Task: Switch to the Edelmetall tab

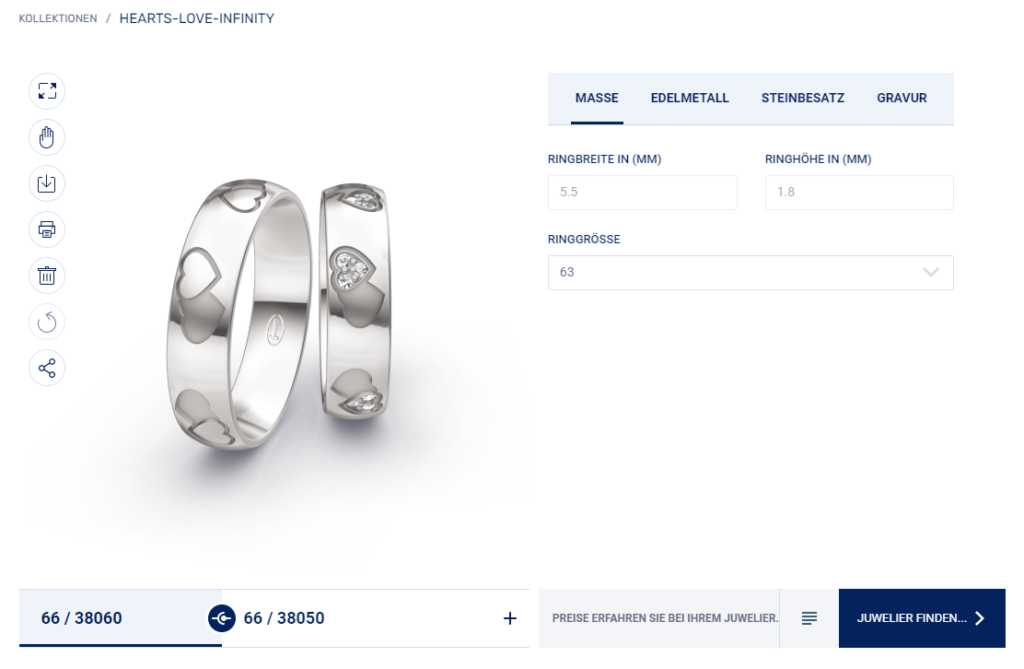Action: tap(690, 98)
